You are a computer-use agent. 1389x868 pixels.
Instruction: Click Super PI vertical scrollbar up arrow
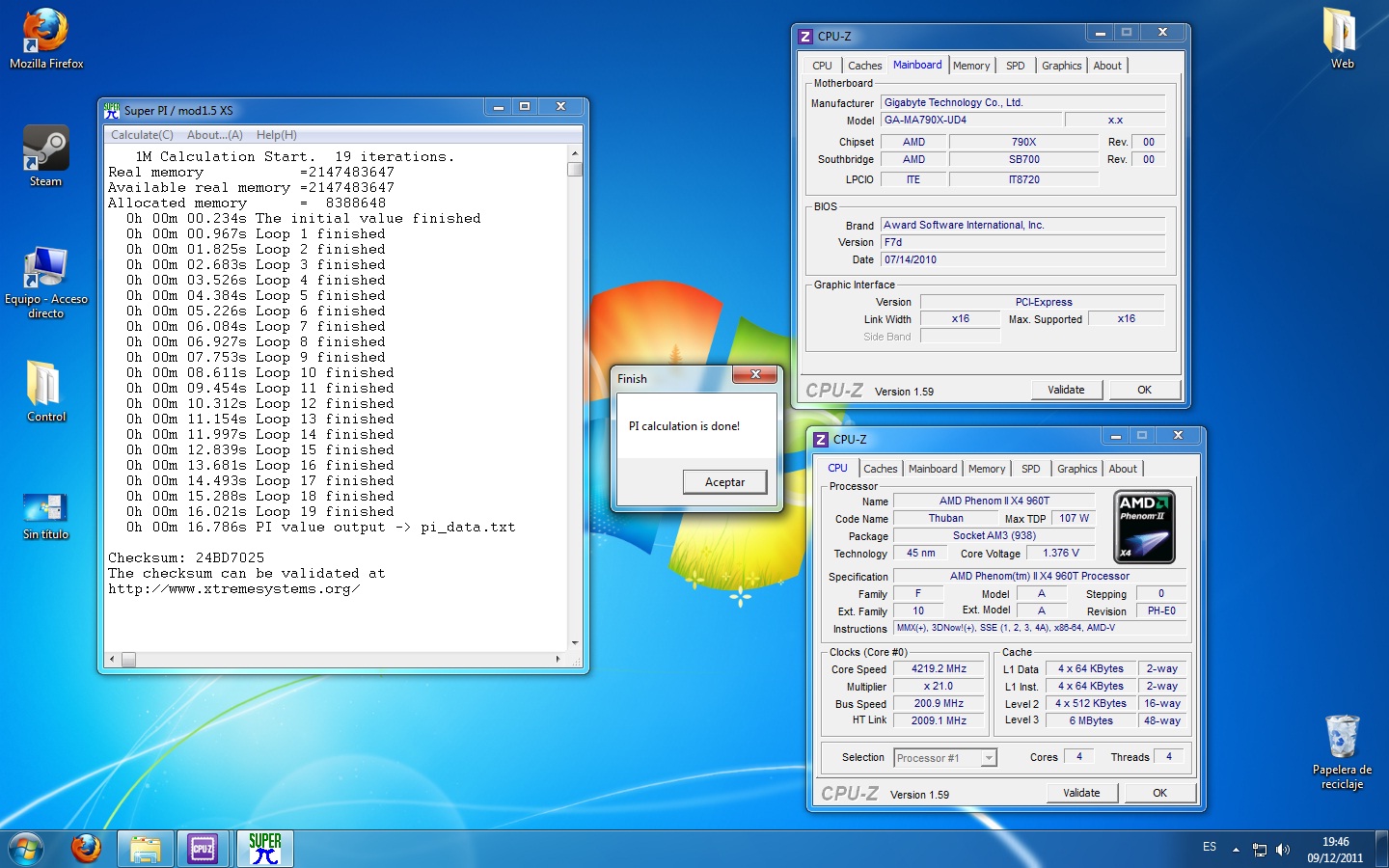coord(575,153)
